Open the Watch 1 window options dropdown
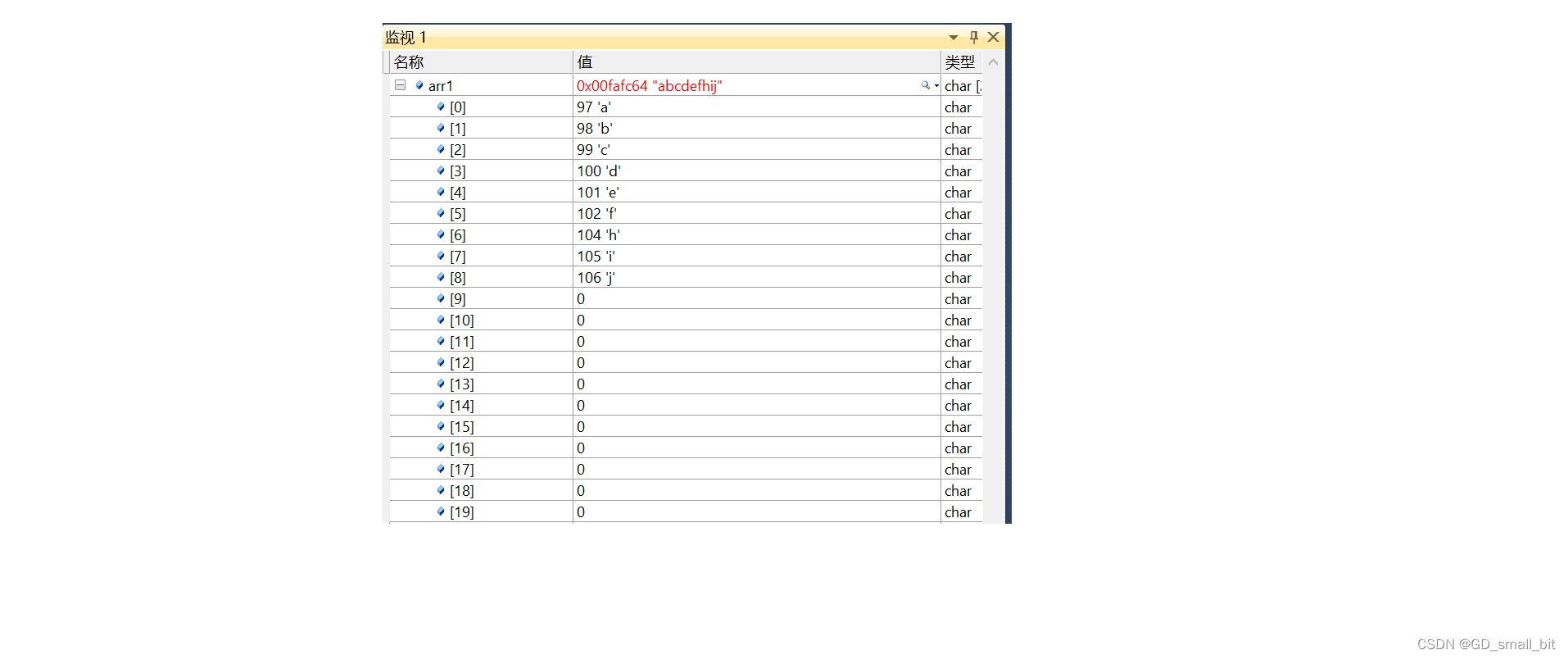Image resolution: width=1568 pixels, height=659 pixels. pos(954,38)
